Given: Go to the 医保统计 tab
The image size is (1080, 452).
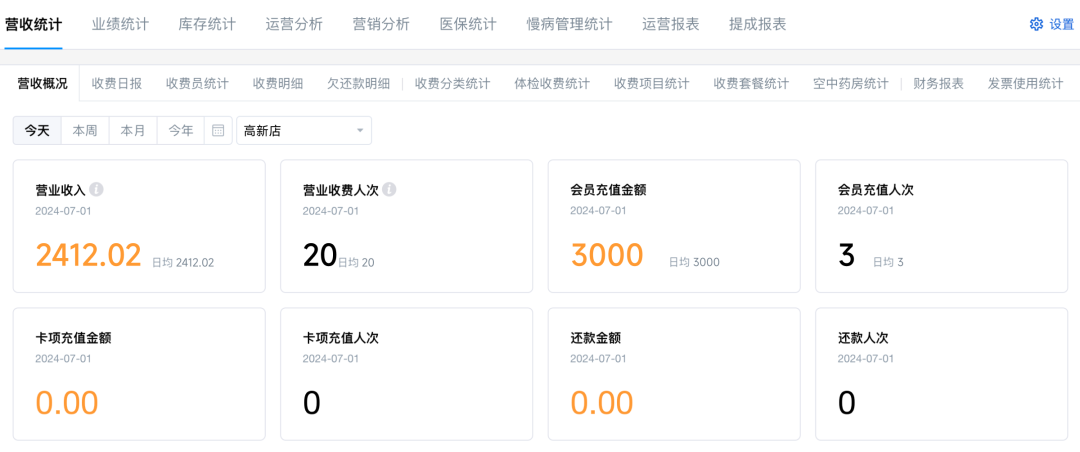Looking at the screenshot, I should click(468, 24).
